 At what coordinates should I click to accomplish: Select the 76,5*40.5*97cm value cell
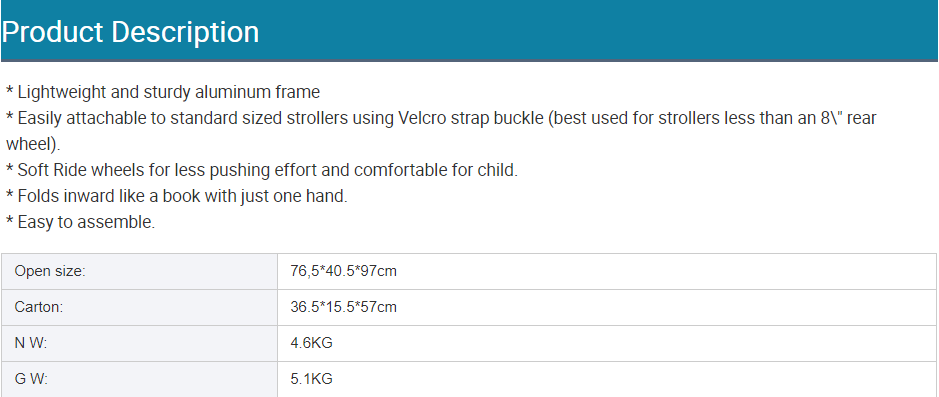coord(607,271)
